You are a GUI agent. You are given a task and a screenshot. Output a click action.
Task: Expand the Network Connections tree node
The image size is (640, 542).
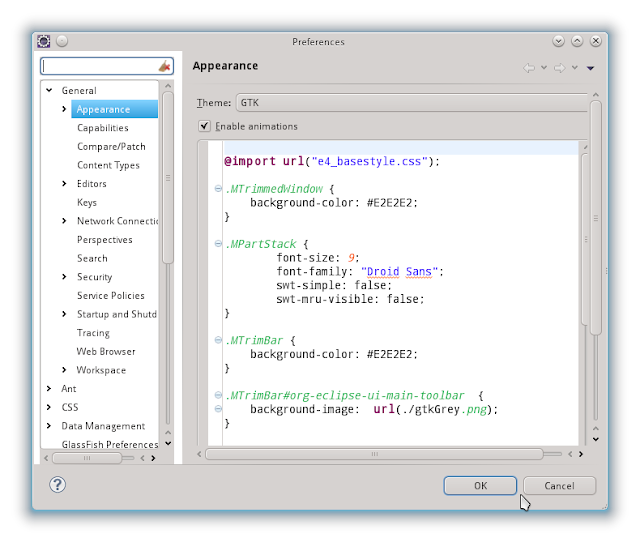point(64,221)
